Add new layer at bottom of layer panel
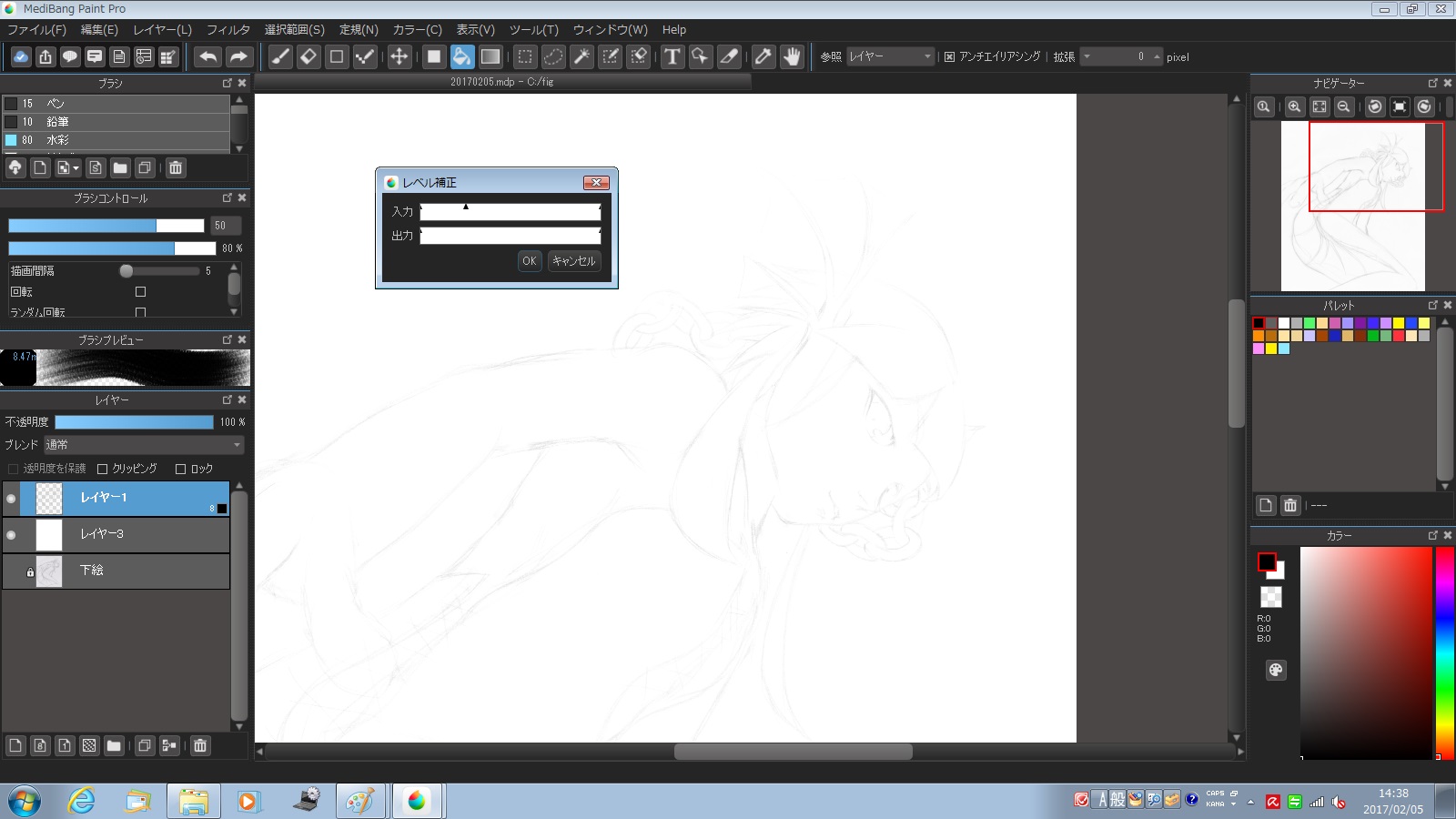Viewport: 1456px width, 819px height. 15,745
